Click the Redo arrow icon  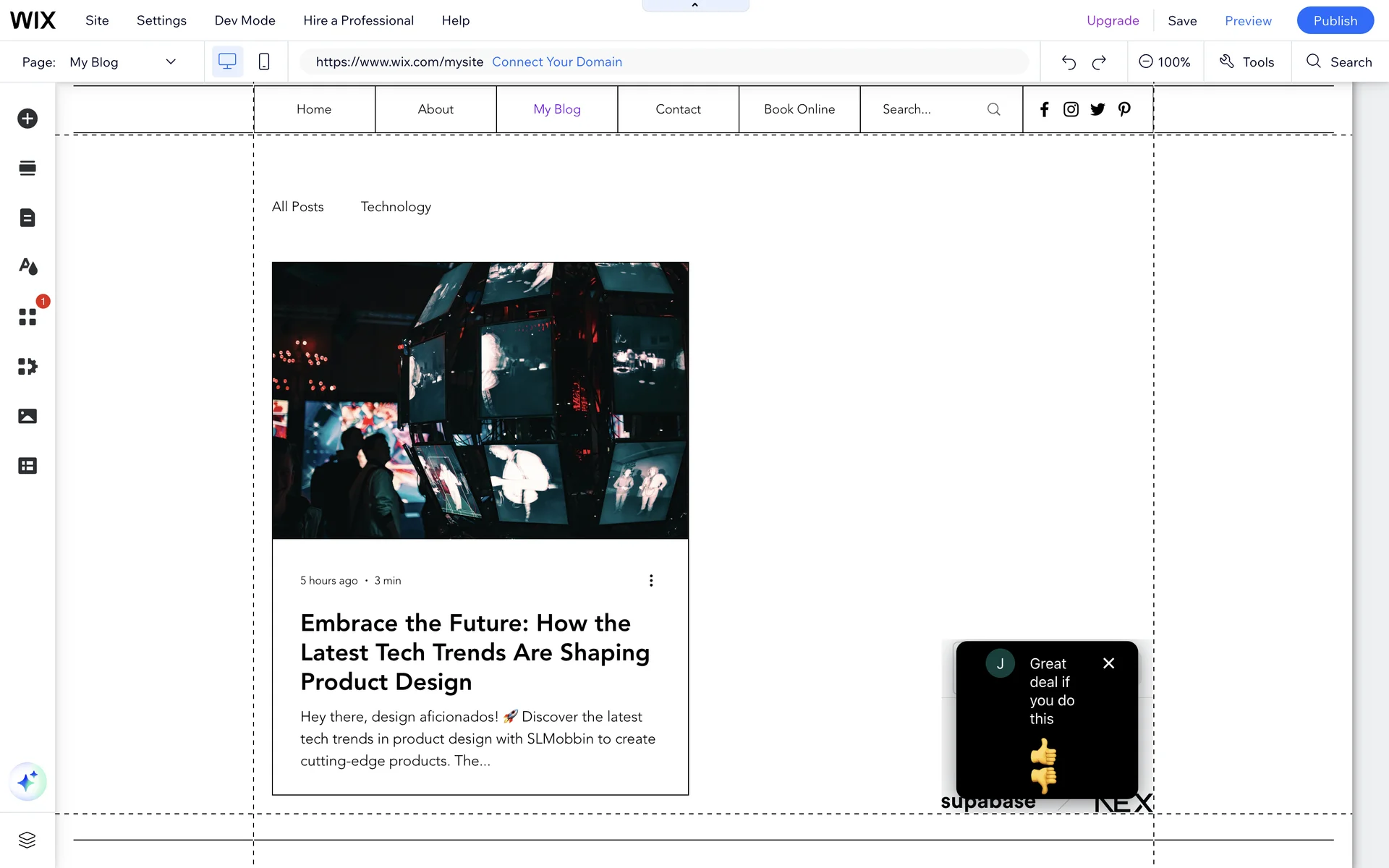click(1099, 62)
